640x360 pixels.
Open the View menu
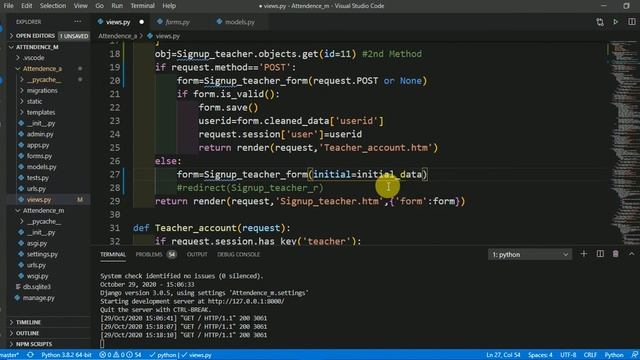pyautogui.click(x=80, y=6)
